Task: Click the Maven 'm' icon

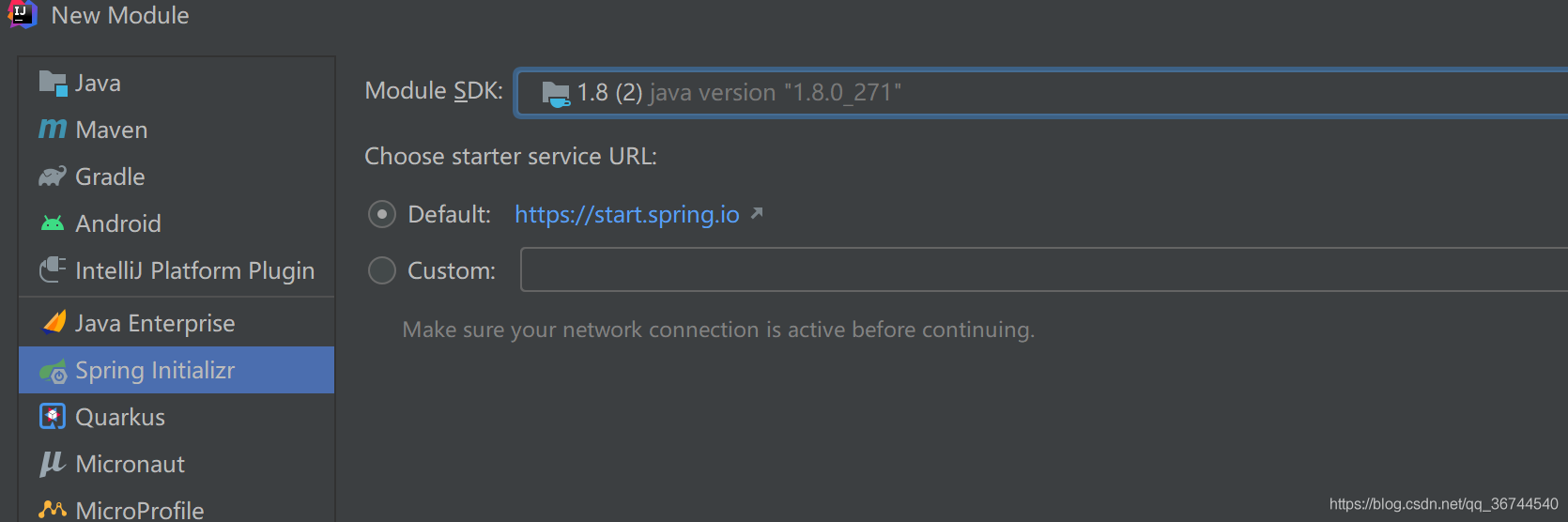Action: point(53,129)
